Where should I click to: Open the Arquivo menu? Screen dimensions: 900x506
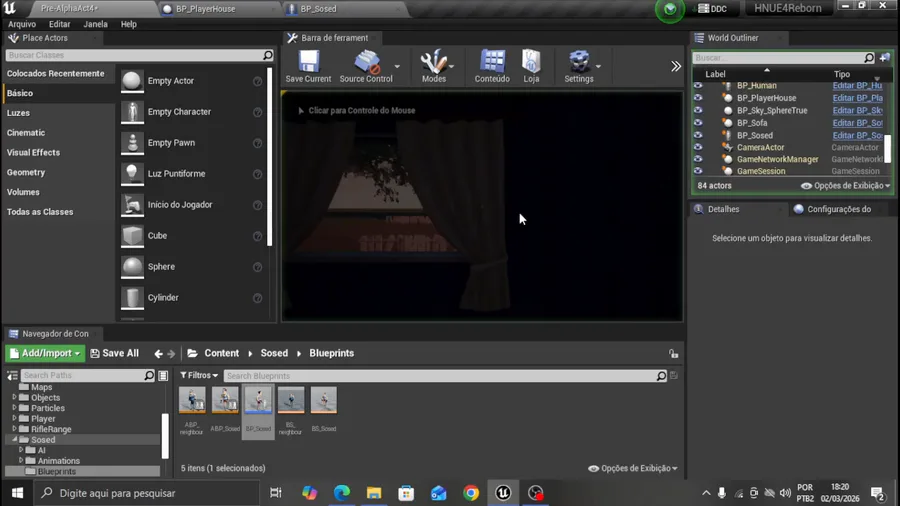pos(22,24)
